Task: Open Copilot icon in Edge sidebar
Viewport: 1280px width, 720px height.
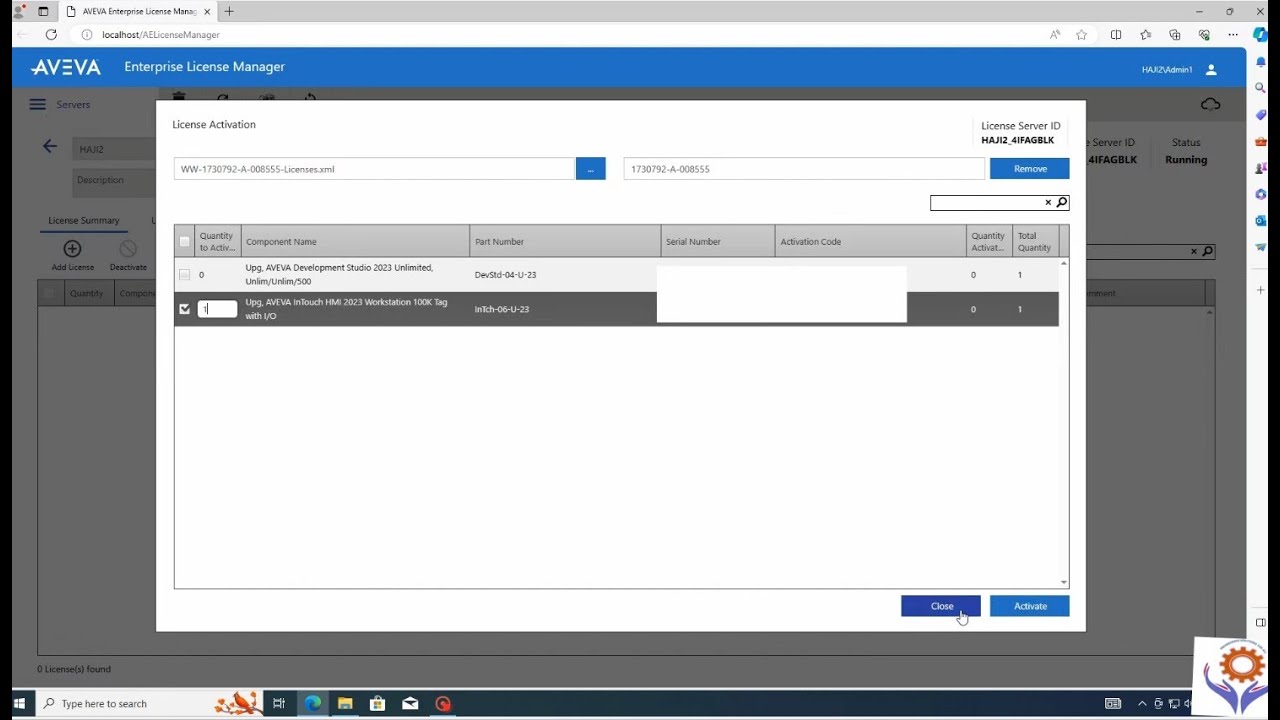Action: coord(1261,34)
